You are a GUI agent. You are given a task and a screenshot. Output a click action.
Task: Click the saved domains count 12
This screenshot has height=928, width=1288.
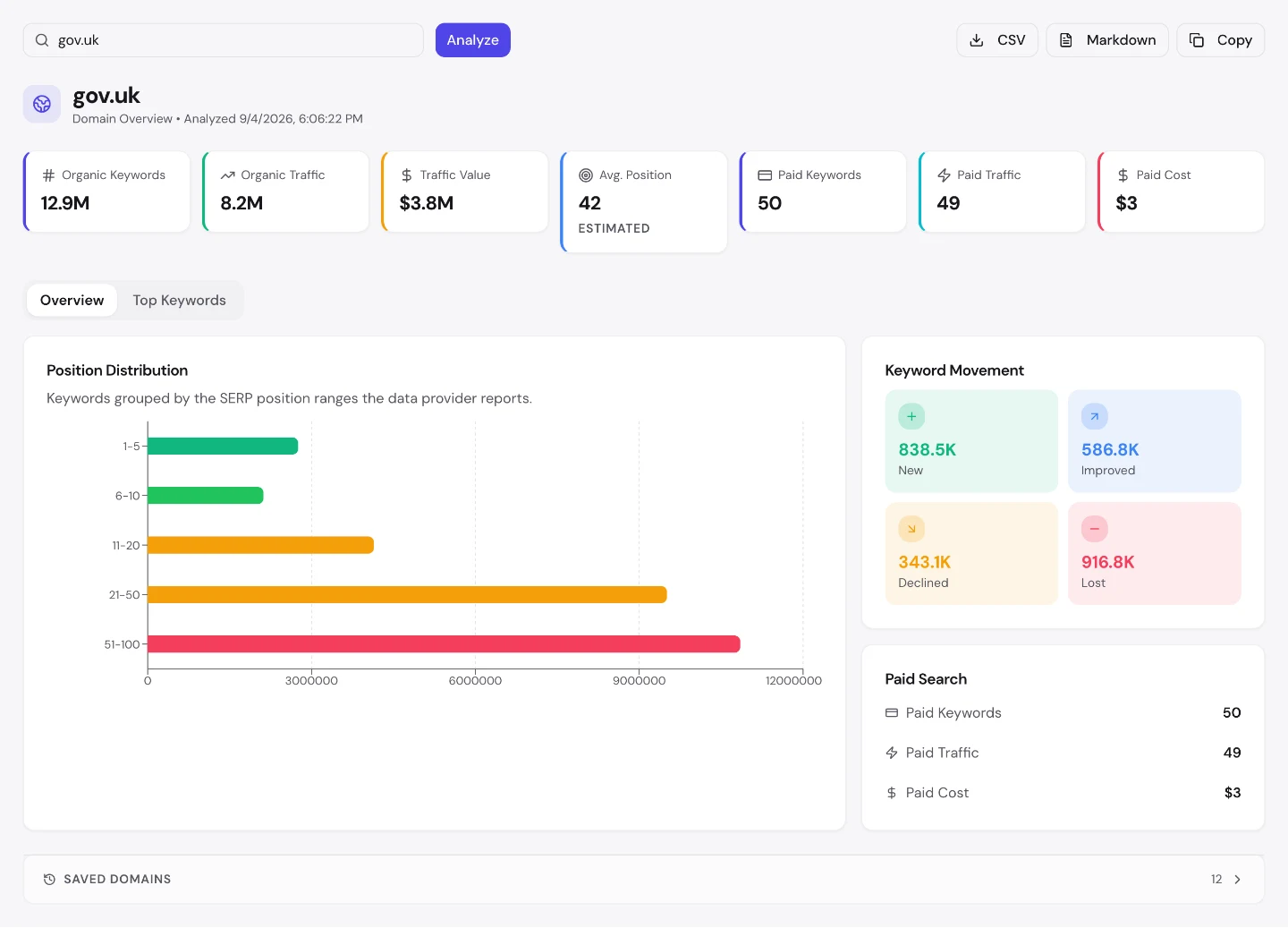click(x=1216, y=880)
